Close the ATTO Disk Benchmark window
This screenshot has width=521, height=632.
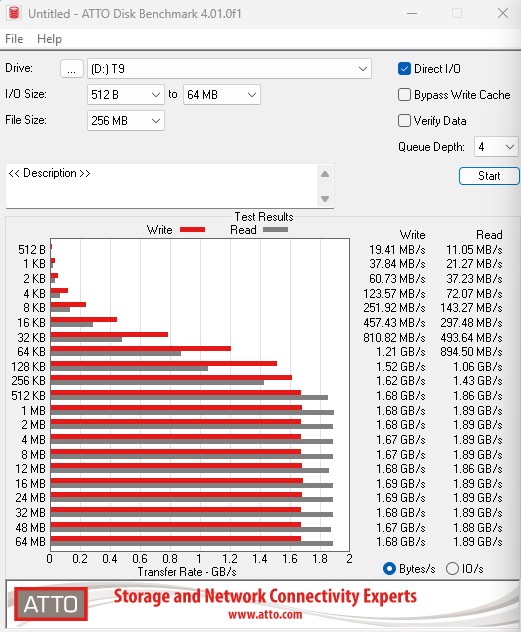[x=503, y=13]
